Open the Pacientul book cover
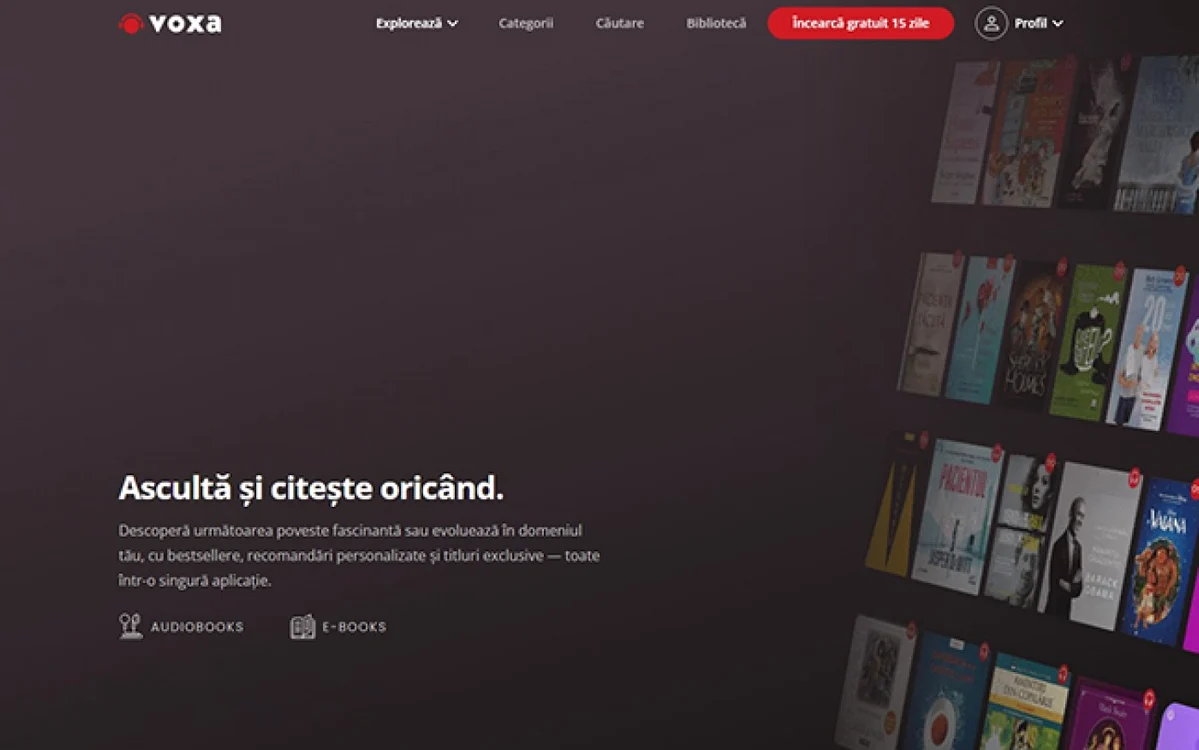 tap(957, 518)
